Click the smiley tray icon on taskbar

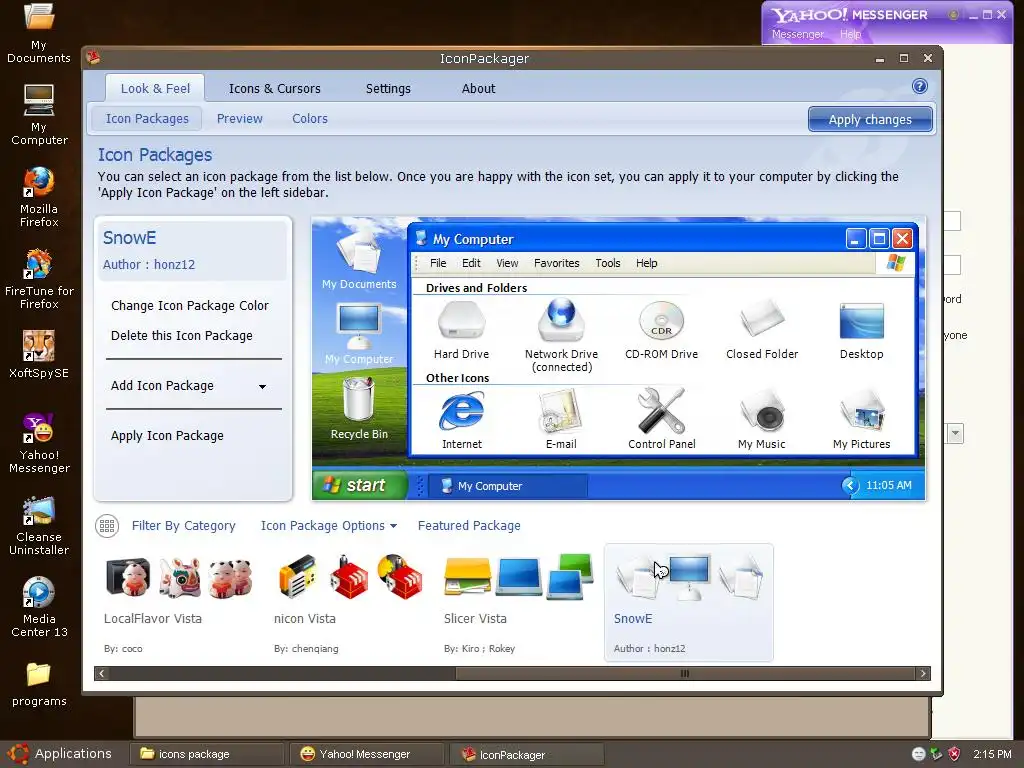(918, 754)
